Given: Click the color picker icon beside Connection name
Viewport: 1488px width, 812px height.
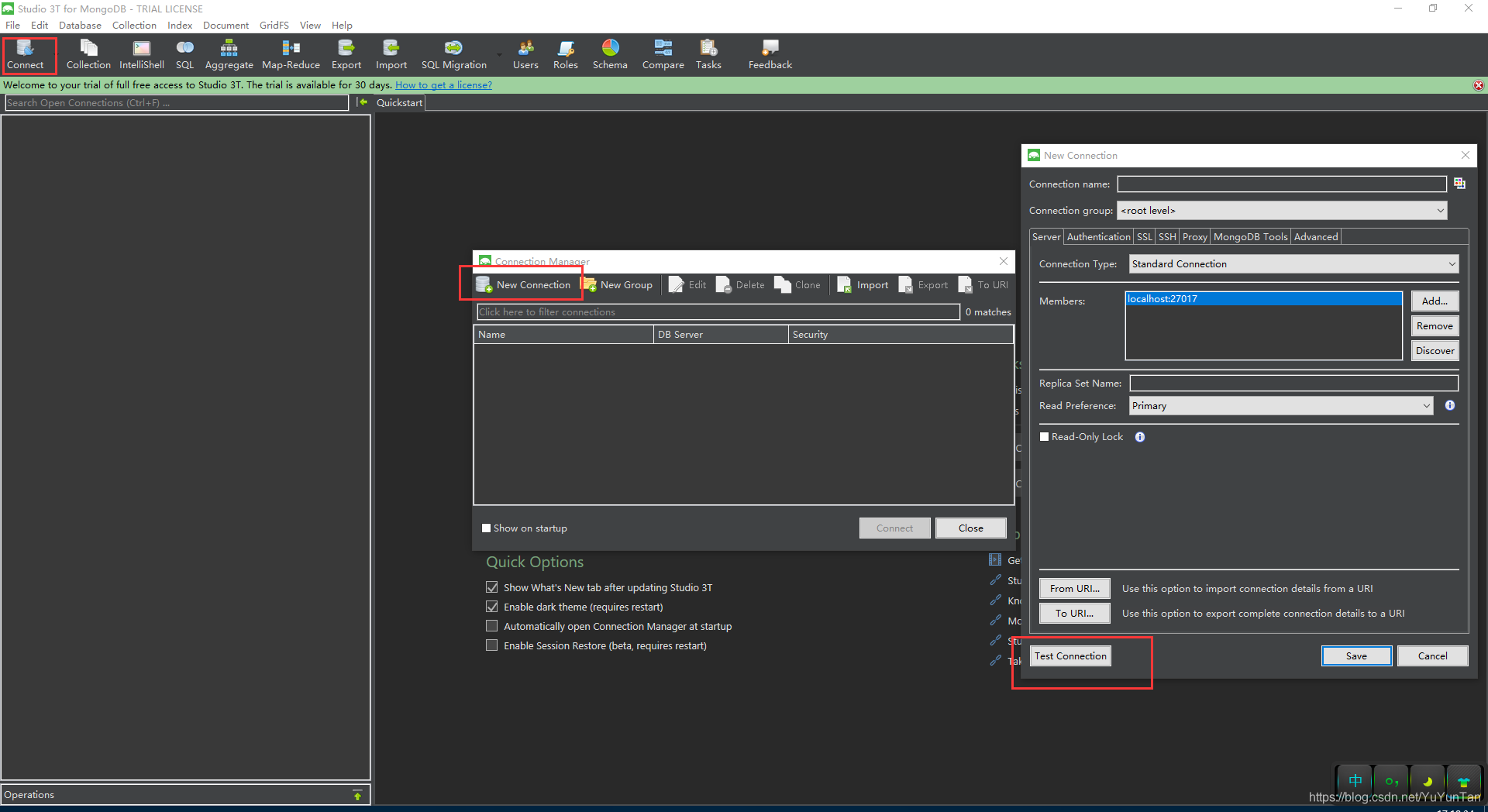Looking at the screenshot, I should pyautogui.click(x=1459, y=184).
